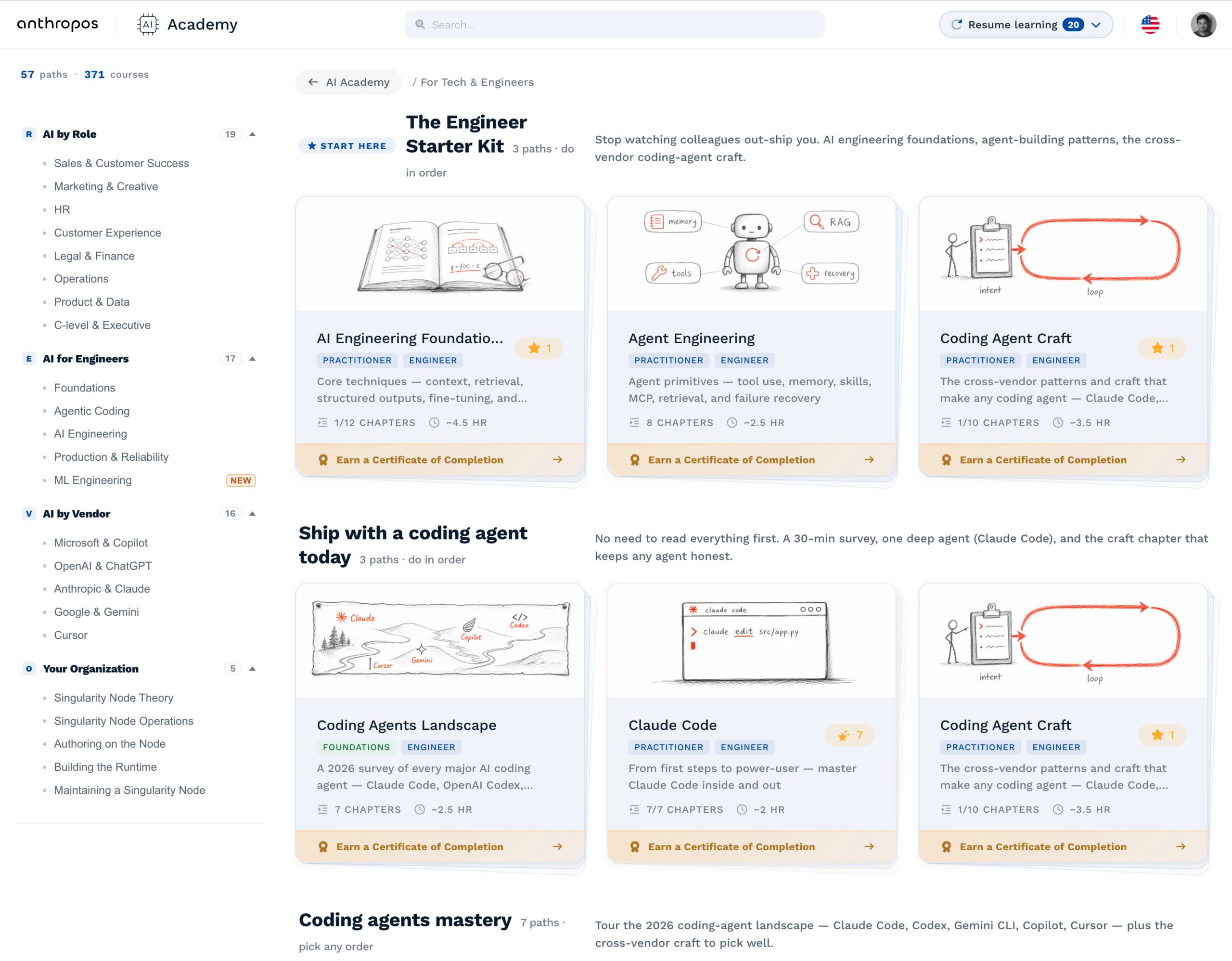Open Singularity Node Theory
Viewport: 1232px width, 961px height.
pos(114,698)
